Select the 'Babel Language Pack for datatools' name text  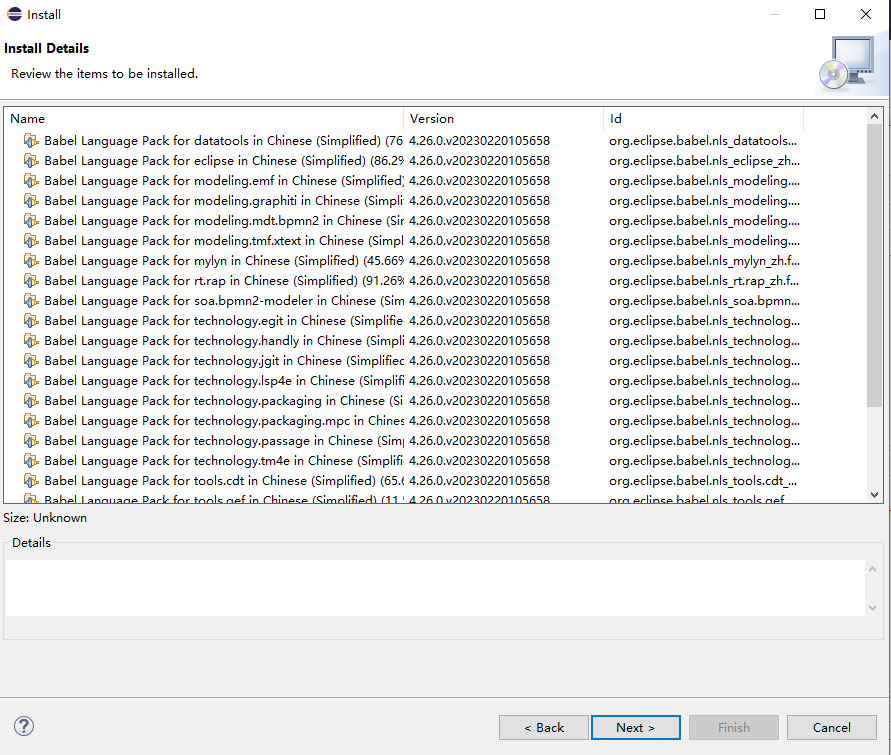tap(224, 140)
